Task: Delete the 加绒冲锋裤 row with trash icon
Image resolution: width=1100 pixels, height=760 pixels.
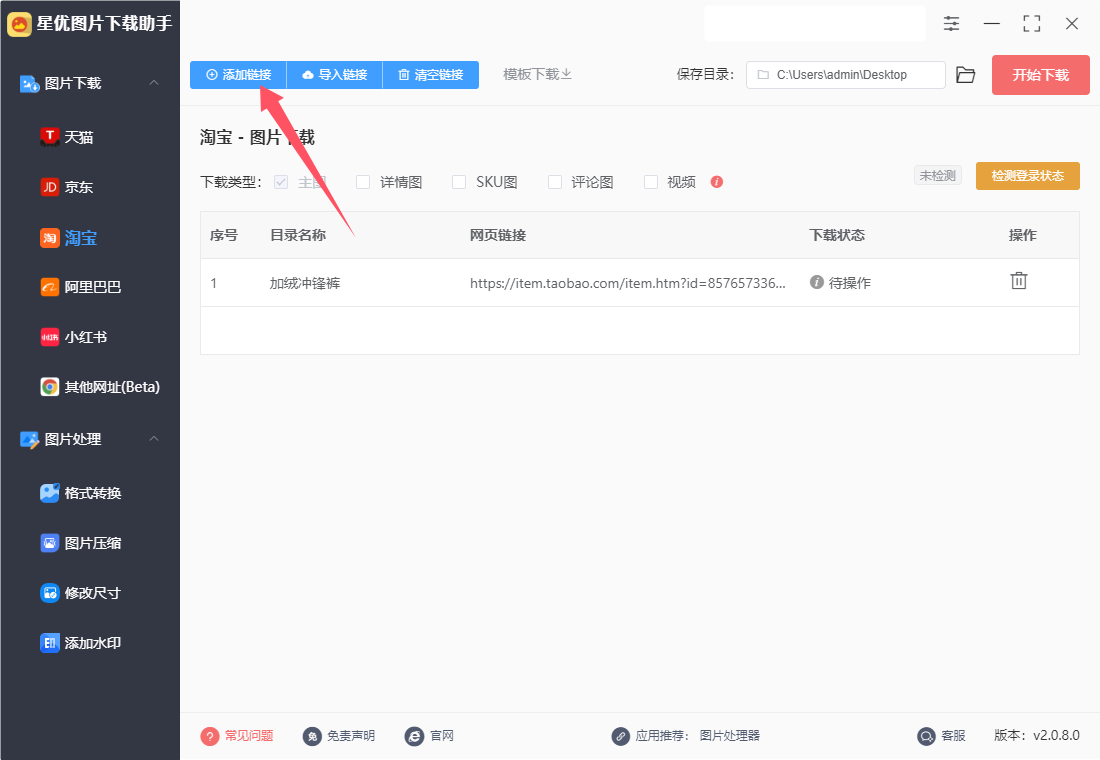Action: point(1019,281)
